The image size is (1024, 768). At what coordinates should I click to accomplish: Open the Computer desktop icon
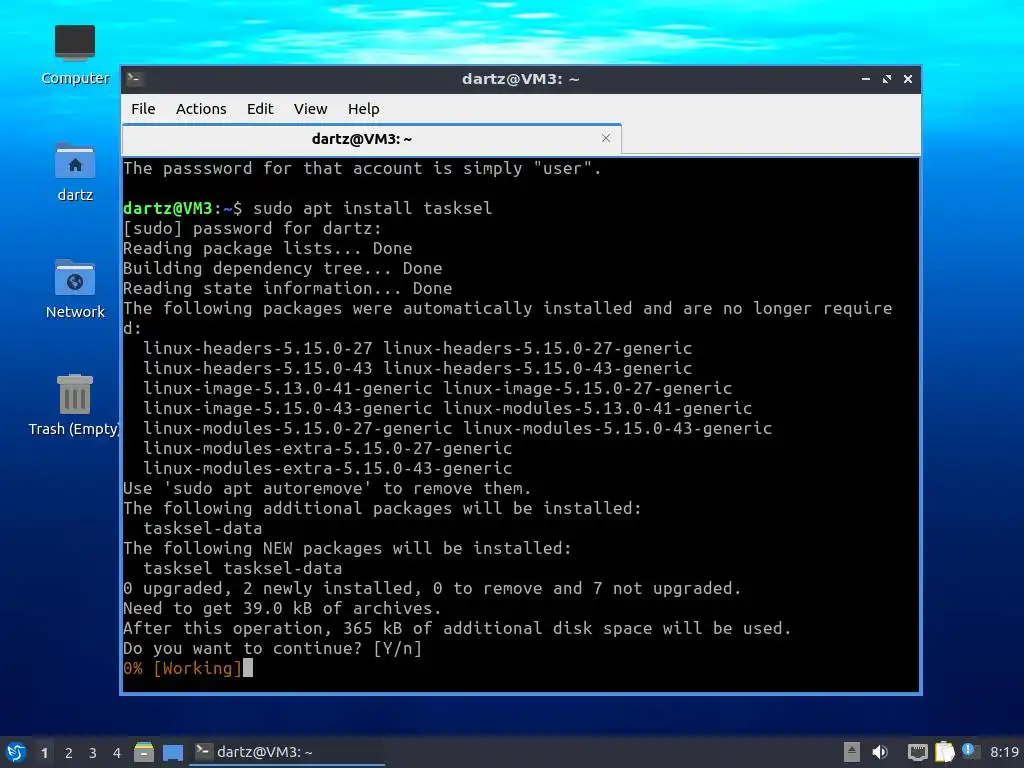coord(74,55)
